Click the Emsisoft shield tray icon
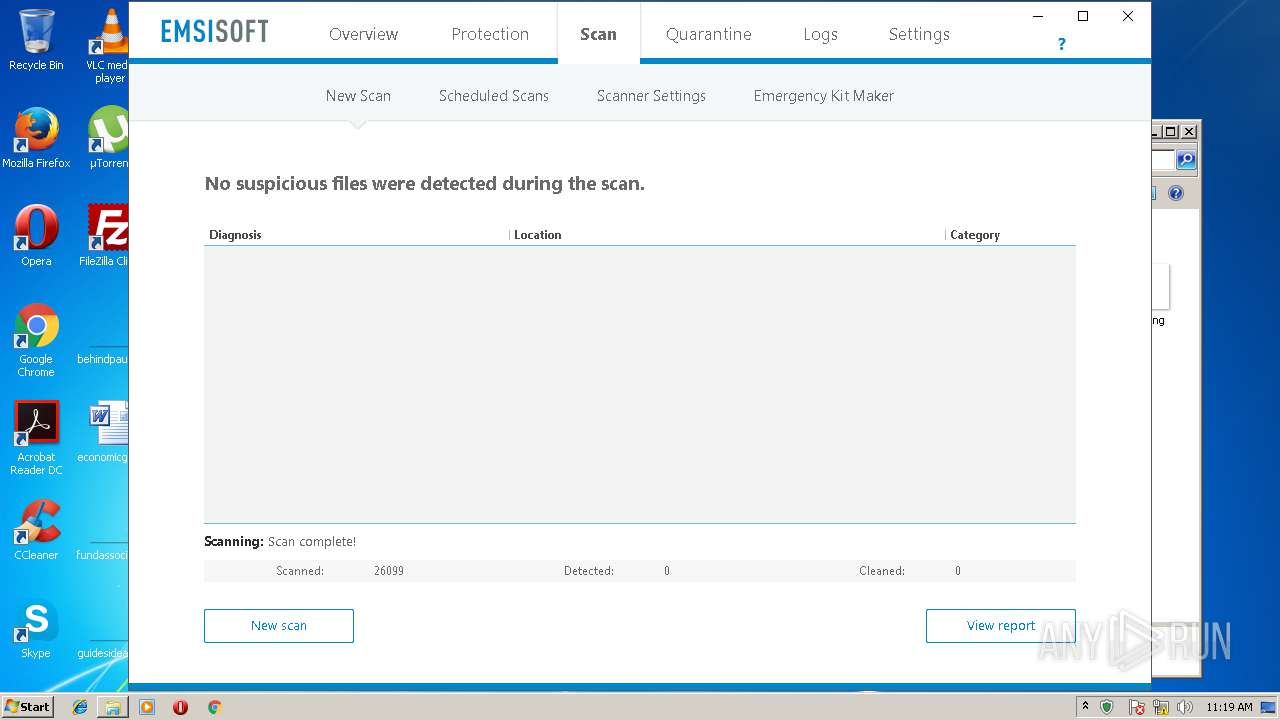1280x720 pixels. [1107, 707]
